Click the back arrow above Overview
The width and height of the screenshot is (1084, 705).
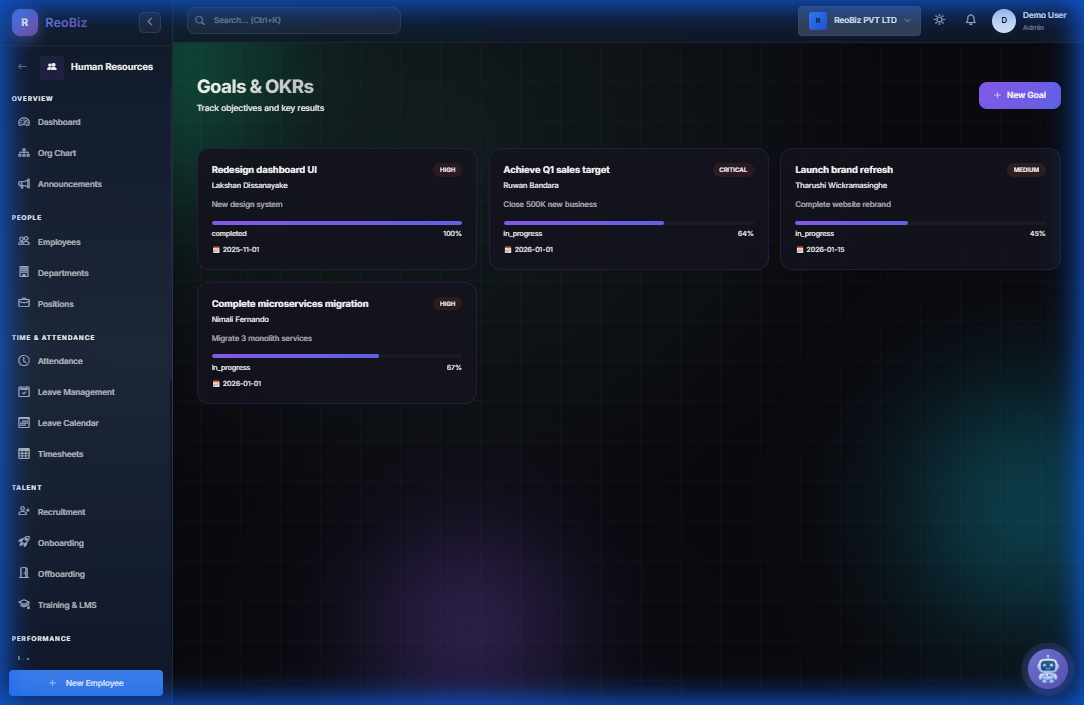(20, 66)
